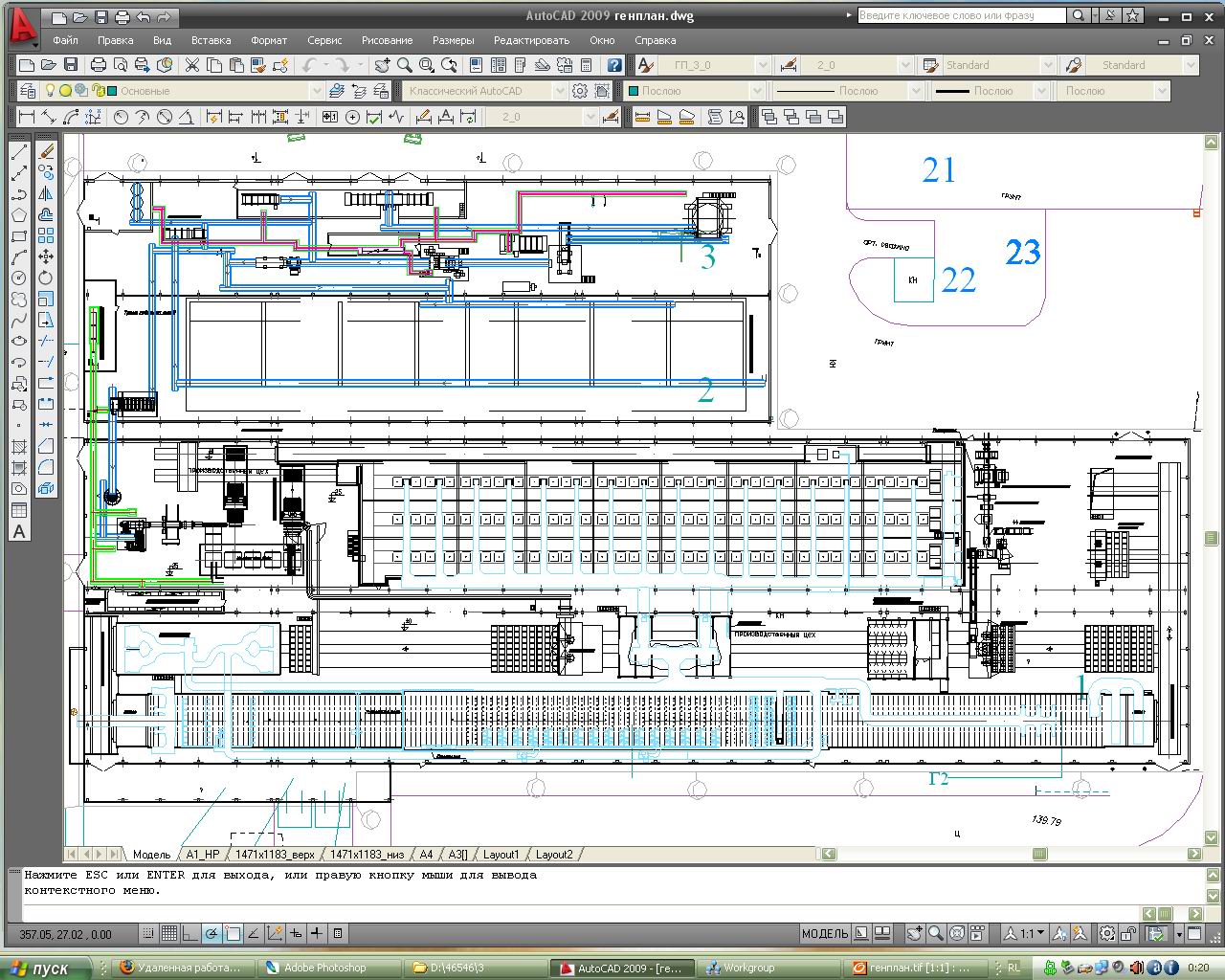Click the horizontal scrollbar thumb below drawing
1225x980 pixels.
coord(1039,854)
